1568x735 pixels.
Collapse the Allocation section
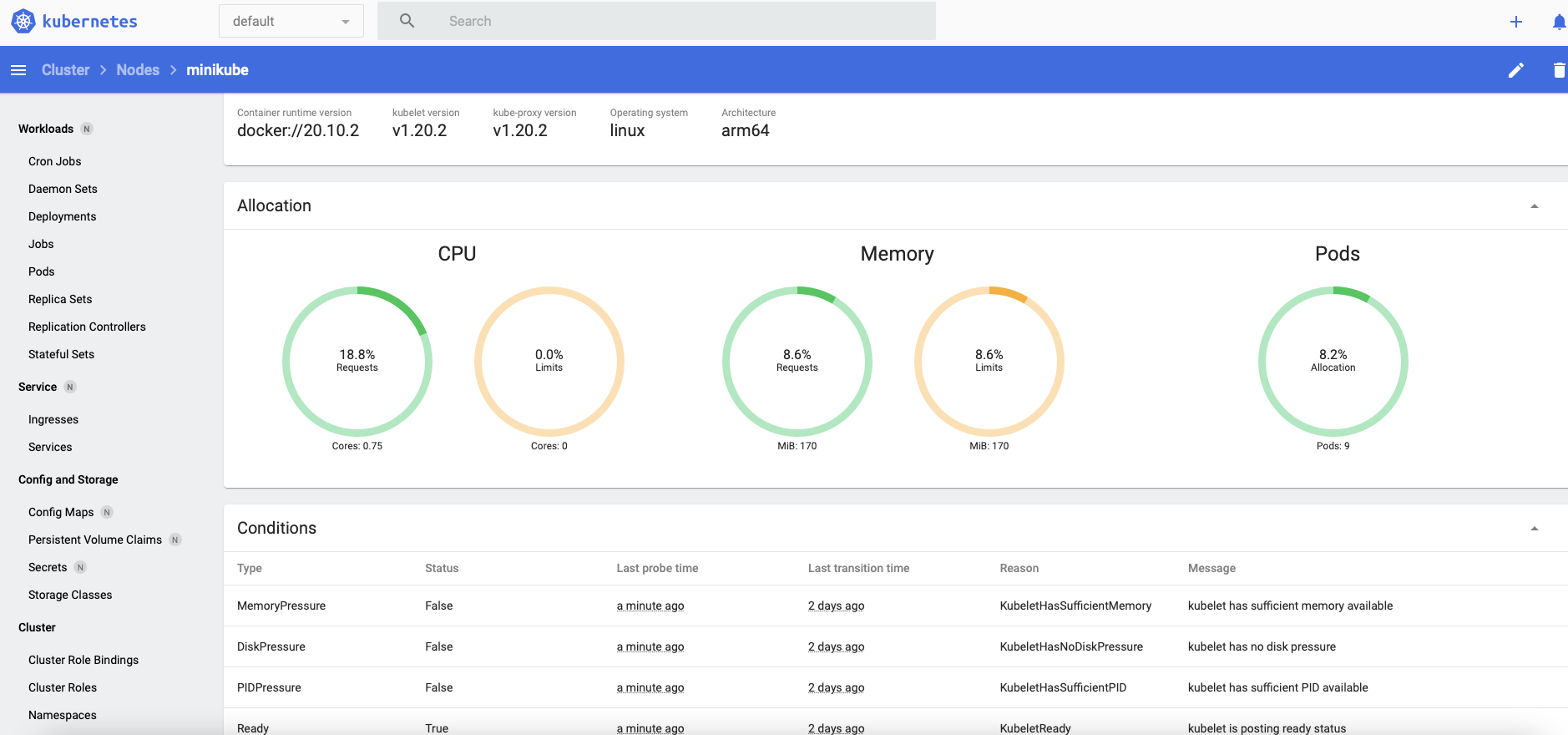1534,206
